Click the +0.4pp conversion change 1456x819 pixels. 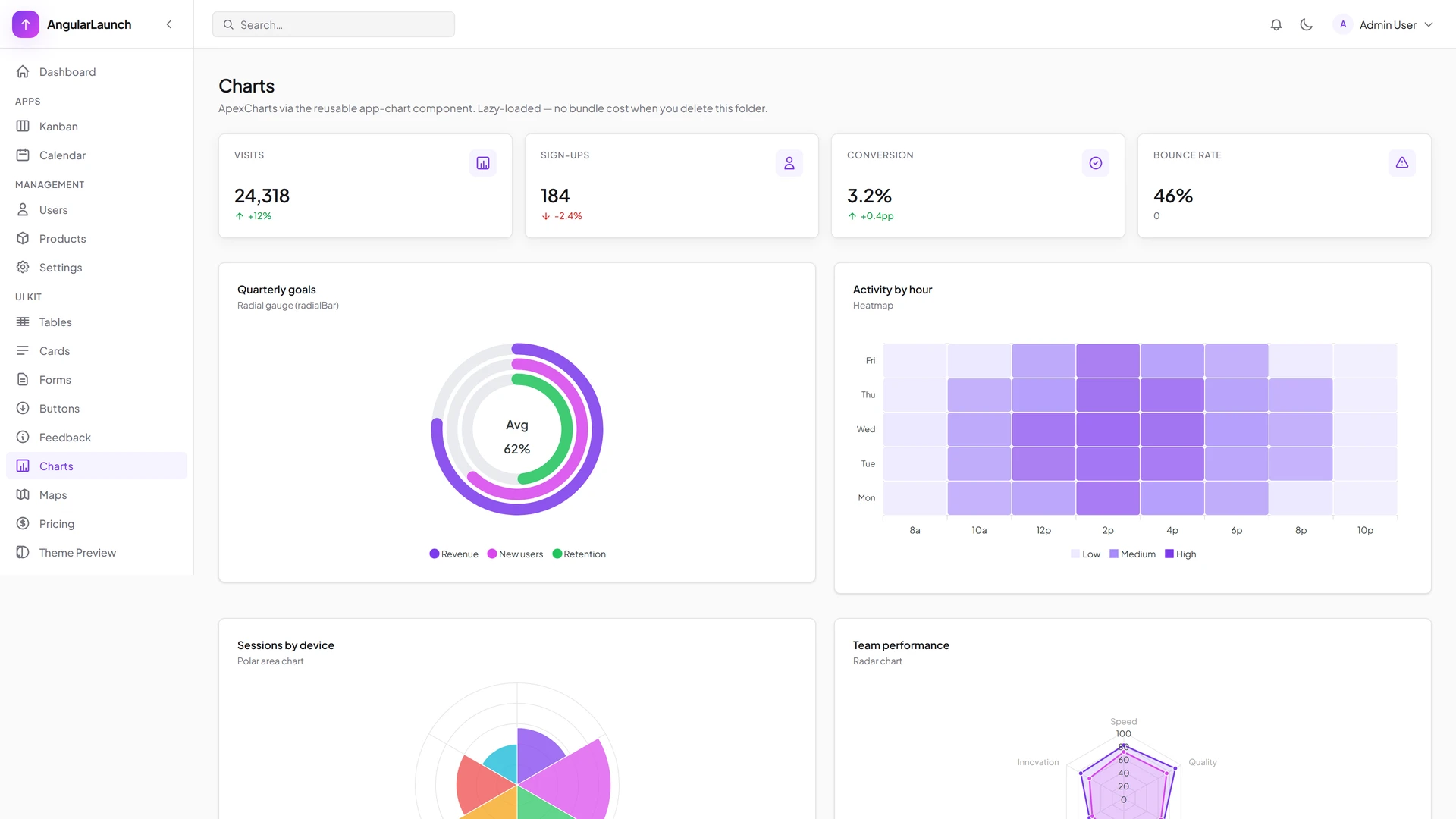pyautogui.click(x=871, y=216)
